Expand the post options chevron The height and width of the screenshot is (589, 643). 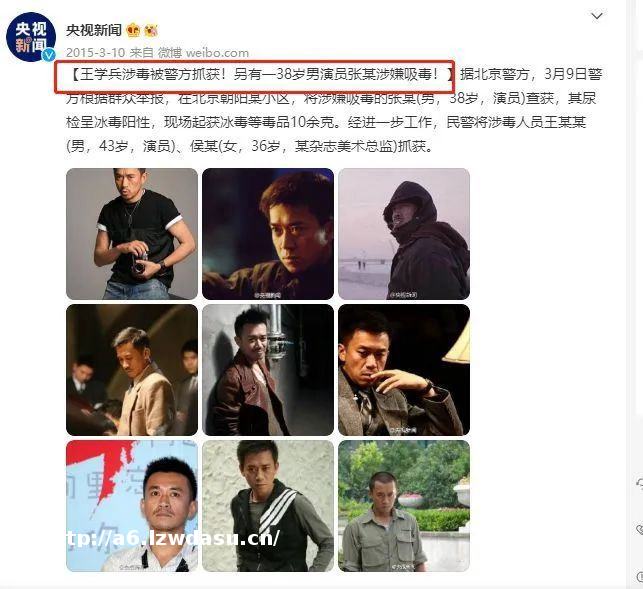coord(597,16)
